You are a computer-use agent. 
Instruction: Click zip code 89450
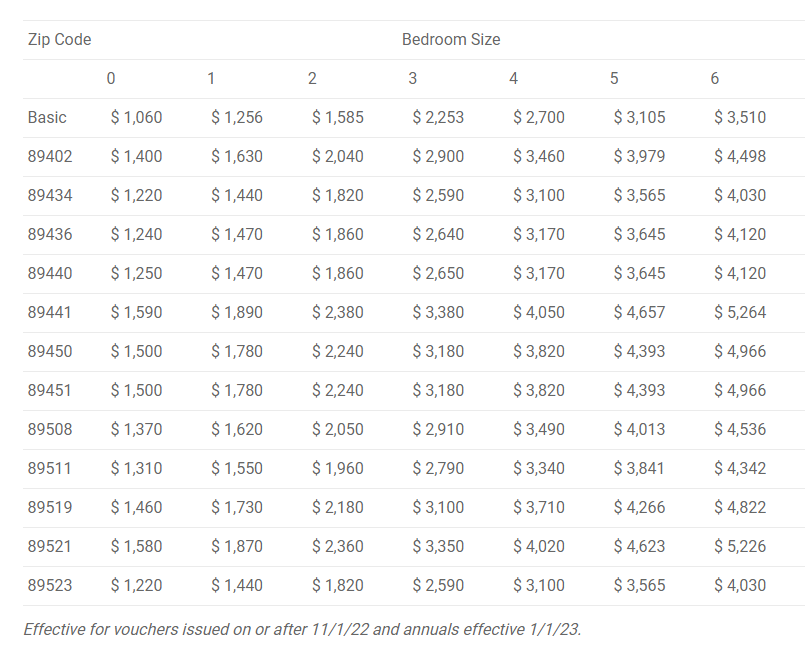(50, 352)
